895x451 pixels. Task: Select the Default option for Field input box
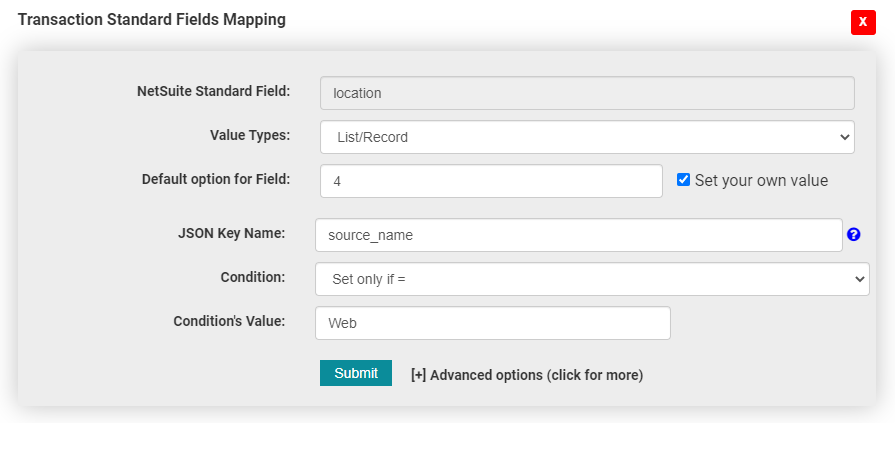click(x=491, y=181)
